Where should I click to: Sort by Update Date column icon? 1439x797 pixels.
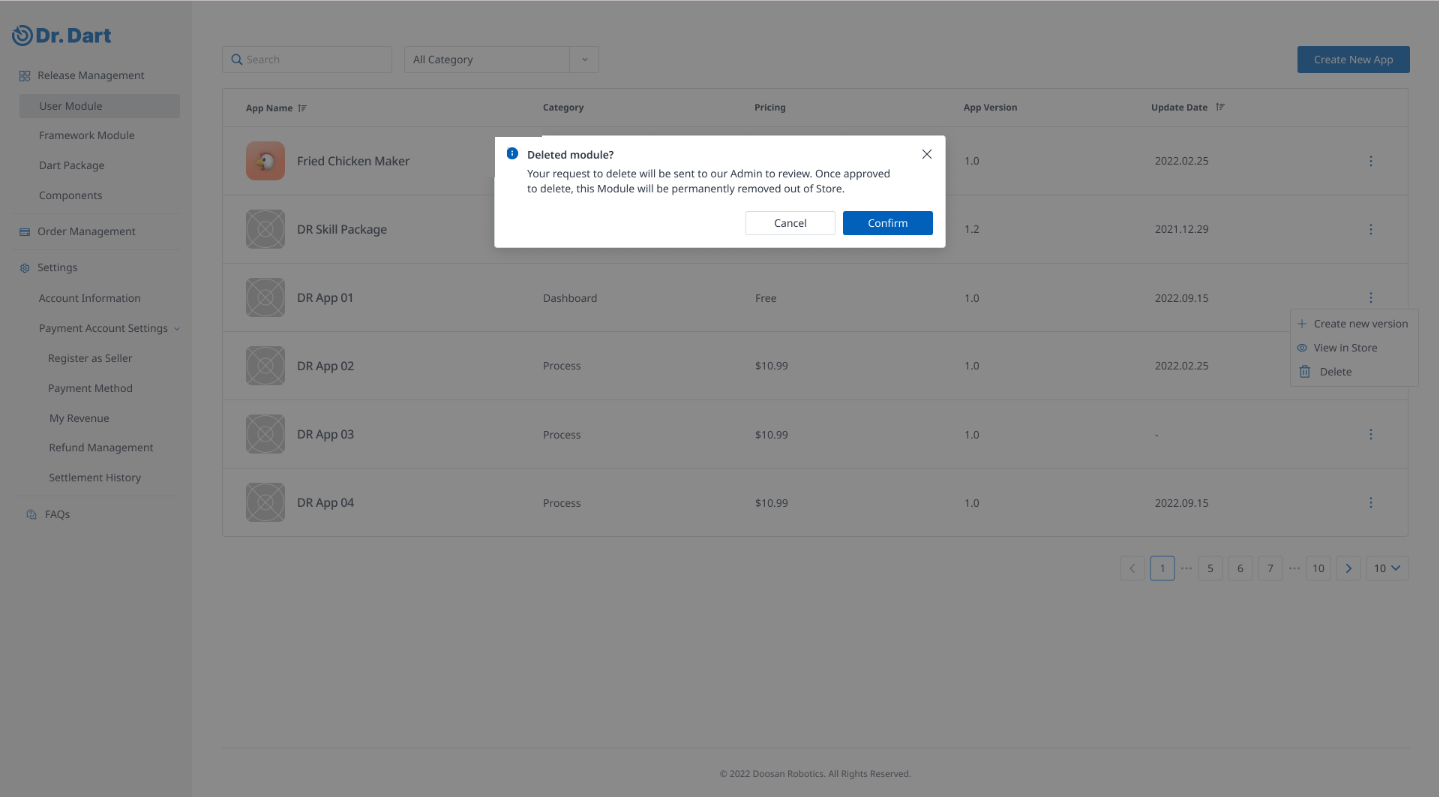click(1220, 108)
